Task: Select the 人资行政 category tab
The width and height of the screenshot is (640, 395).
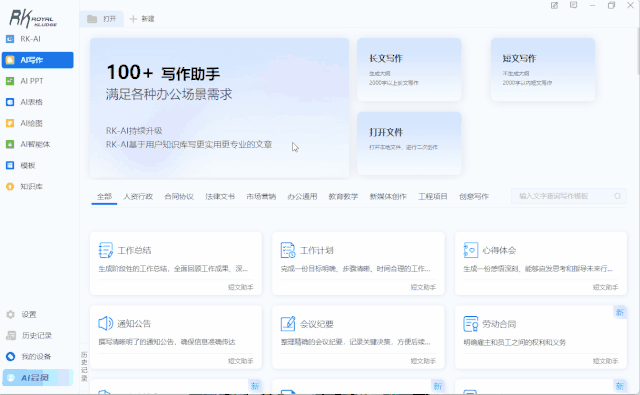Action: tap(138, 196)
